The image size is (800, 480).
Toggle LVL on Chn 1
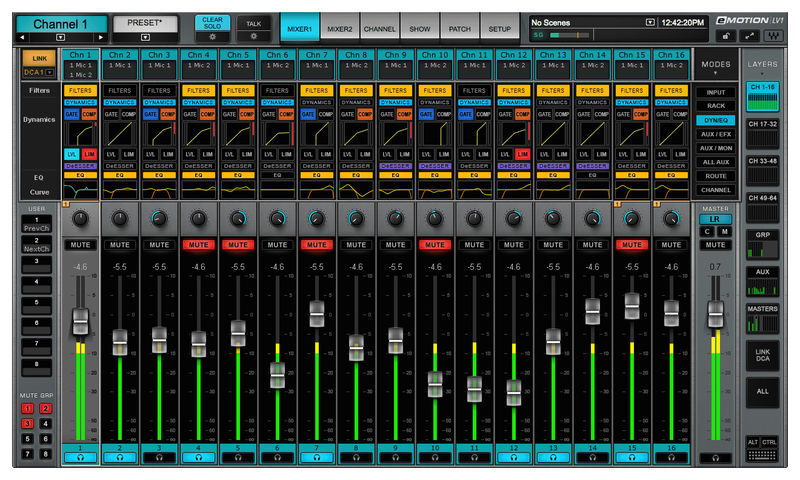click(71, 154)
